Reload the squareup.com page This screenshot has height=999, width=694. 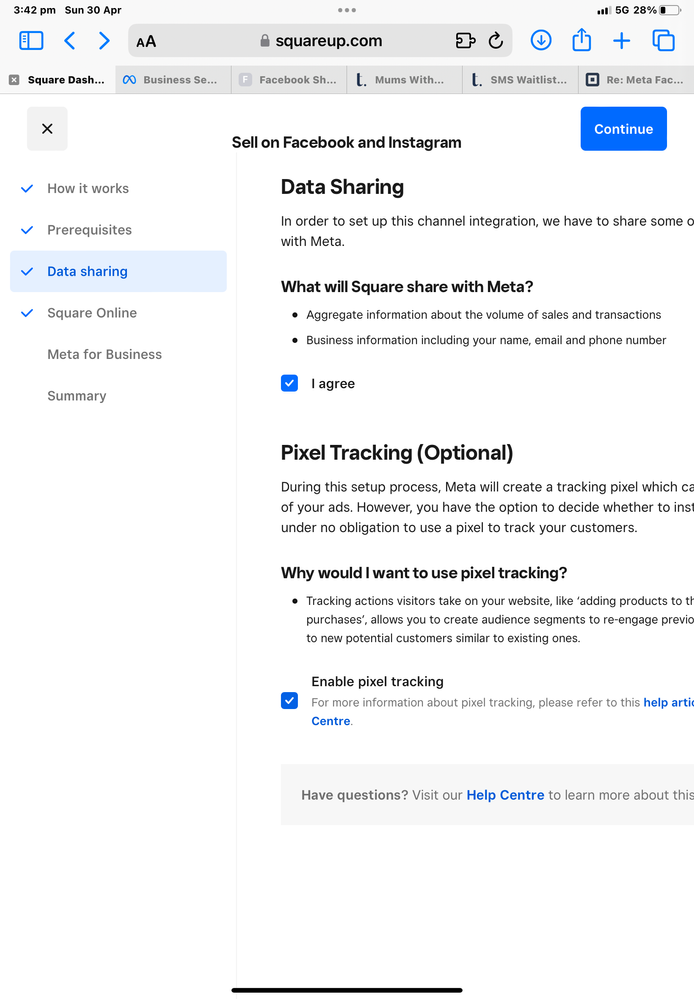[495, 41]
